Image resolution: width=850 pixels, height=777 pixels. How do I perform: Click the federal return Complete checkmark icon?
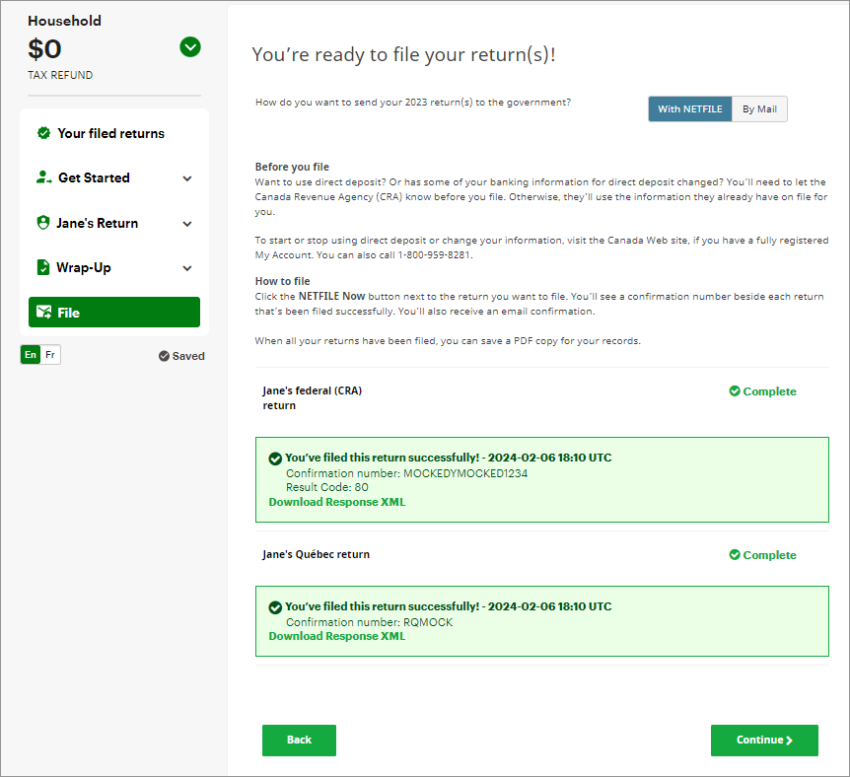734,392
